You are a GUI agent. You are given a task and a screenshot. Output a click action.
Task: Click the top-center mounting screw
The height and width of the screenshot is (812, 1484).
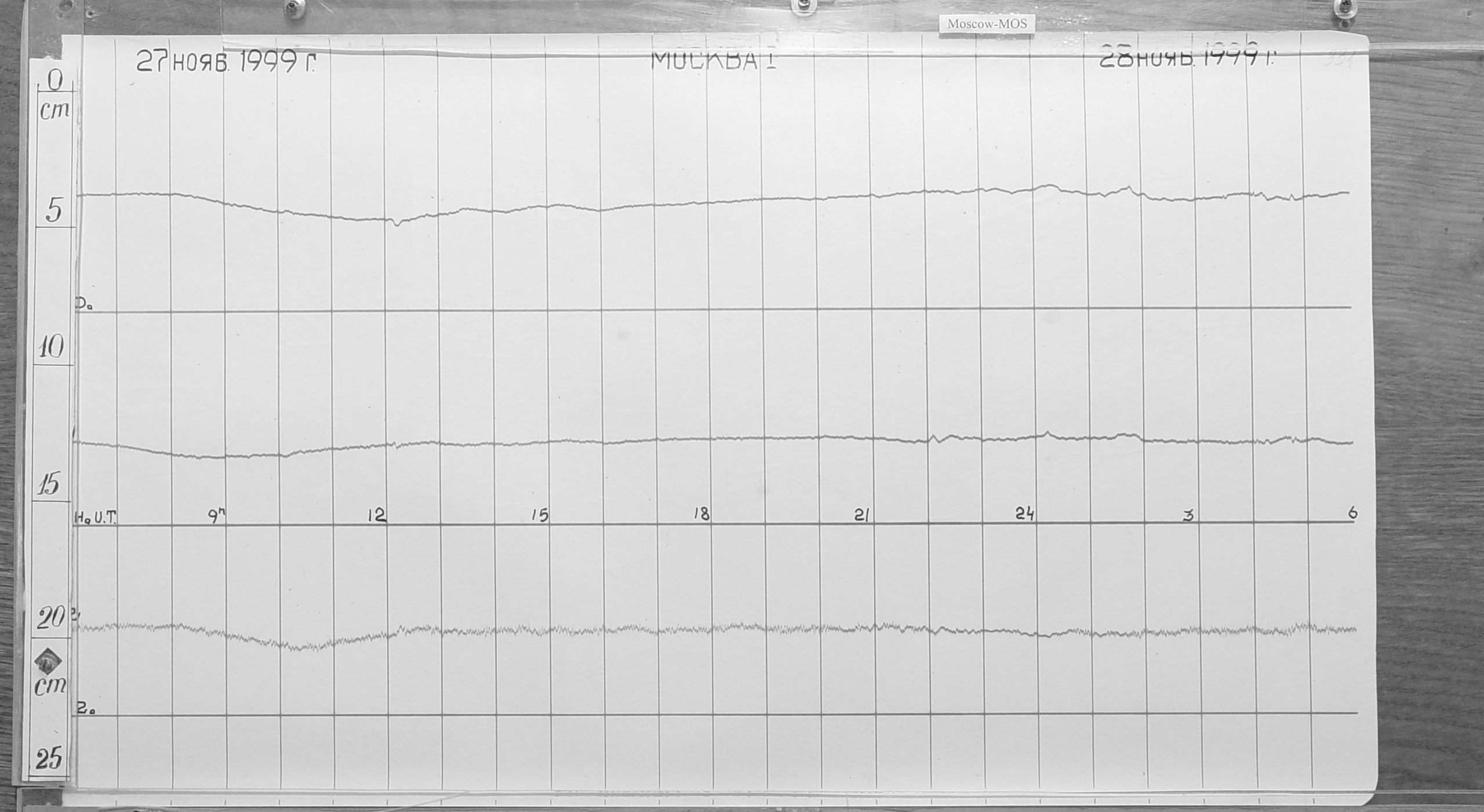click(x=803, y=4)
